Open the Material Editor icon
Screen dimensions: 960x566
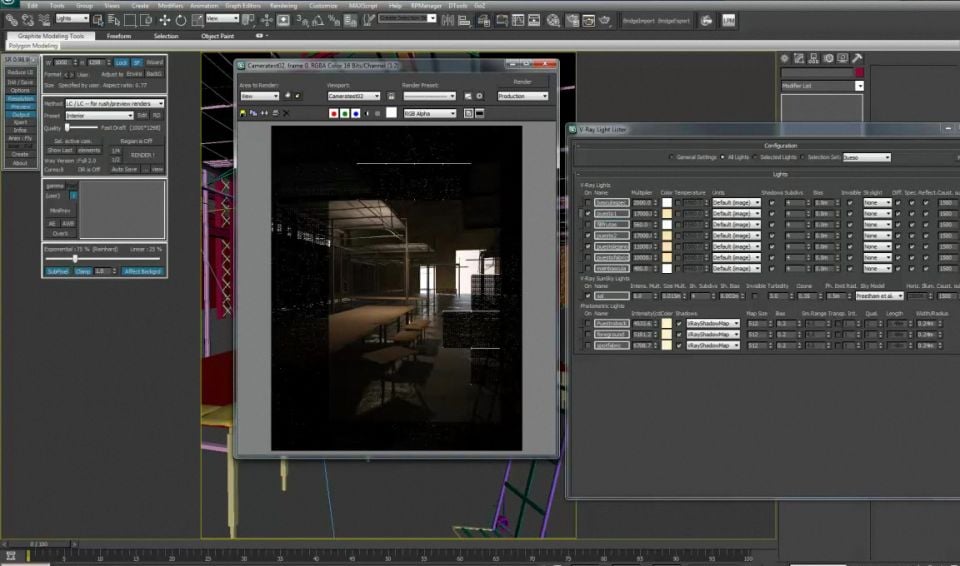coord(553,20)
